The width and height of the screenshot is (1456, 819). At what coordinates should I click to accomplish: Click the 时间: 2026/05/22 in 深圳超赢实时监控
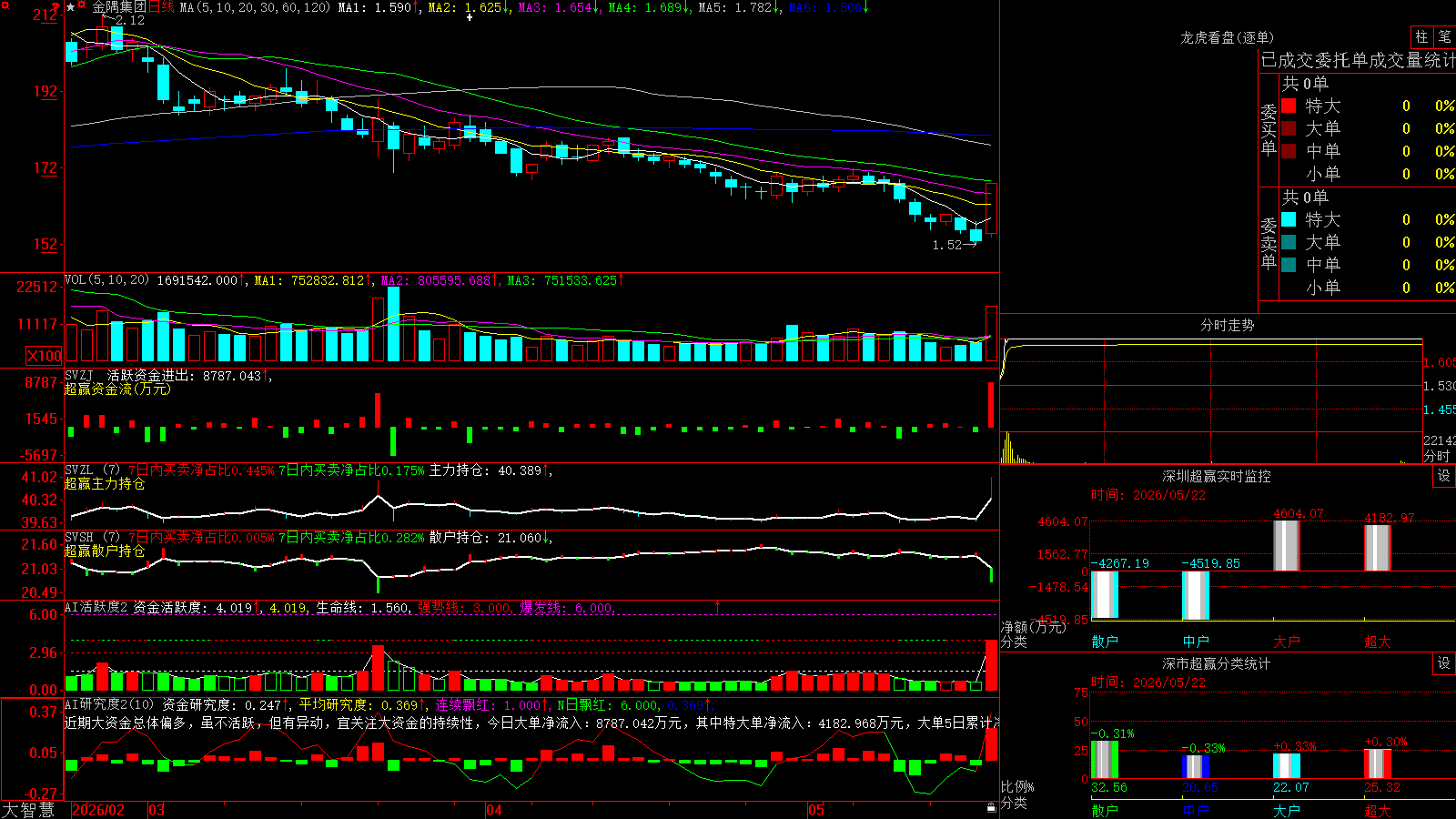[x=1148, y=495]
